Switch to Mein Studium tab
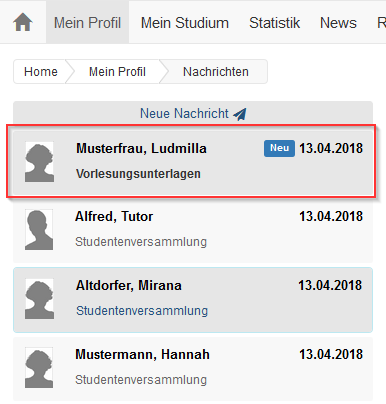Viewport: 386px width, 404px height. (185, 23)
